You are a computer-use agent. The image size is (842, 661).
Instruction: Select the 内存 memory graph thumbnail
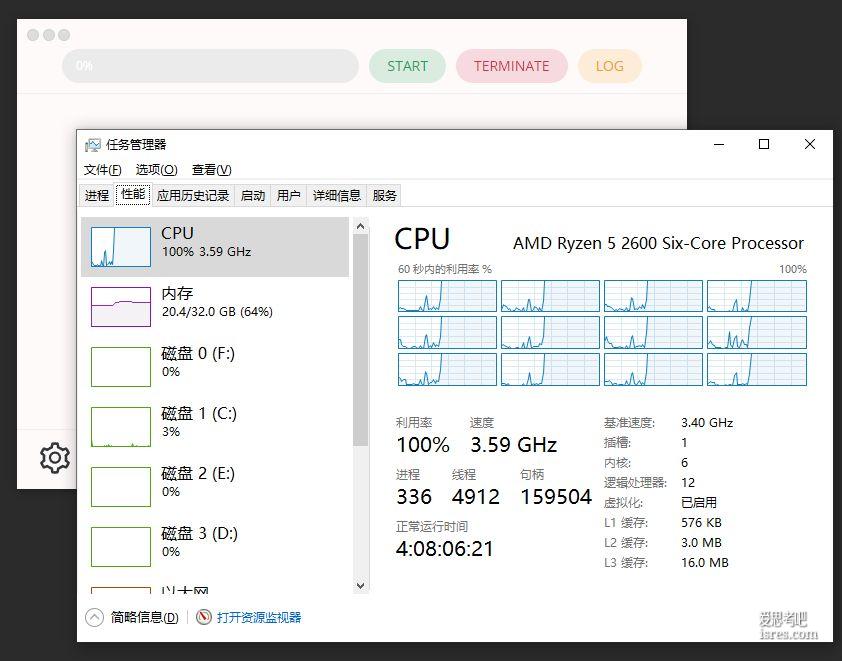click(x=121, y=307)
